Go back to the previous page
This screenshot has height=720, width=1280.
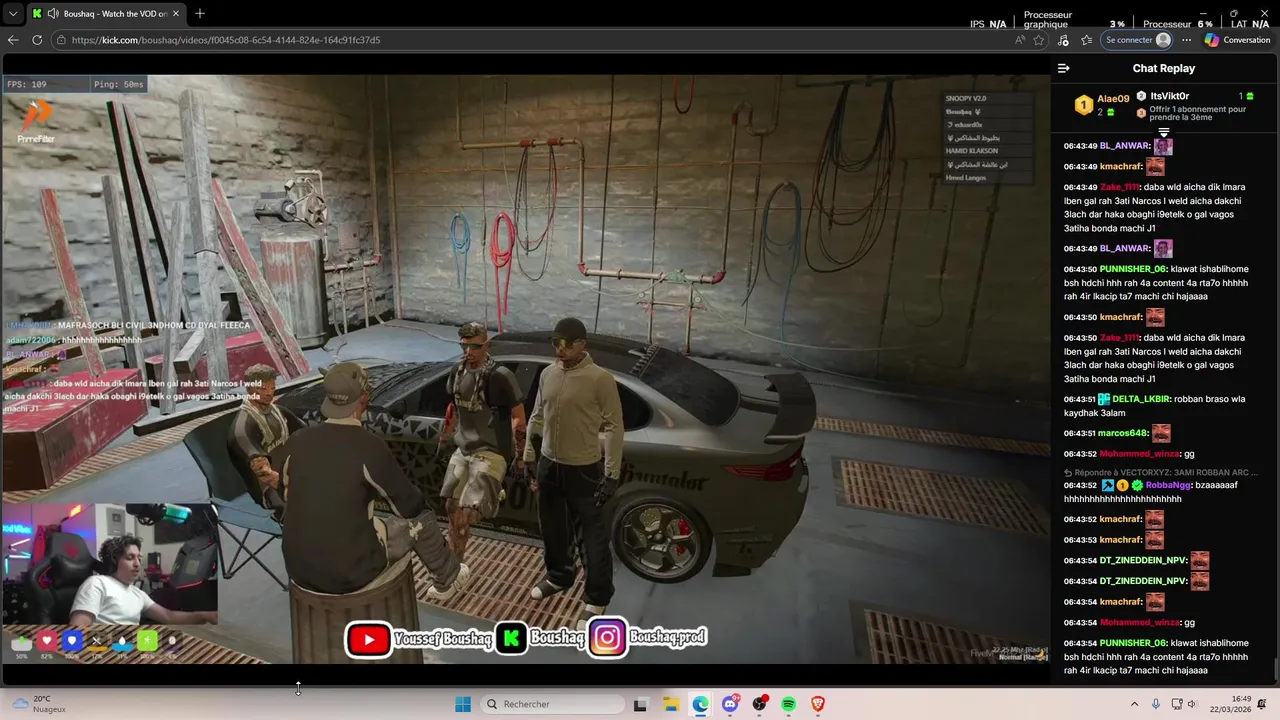(x=13, y=40)
